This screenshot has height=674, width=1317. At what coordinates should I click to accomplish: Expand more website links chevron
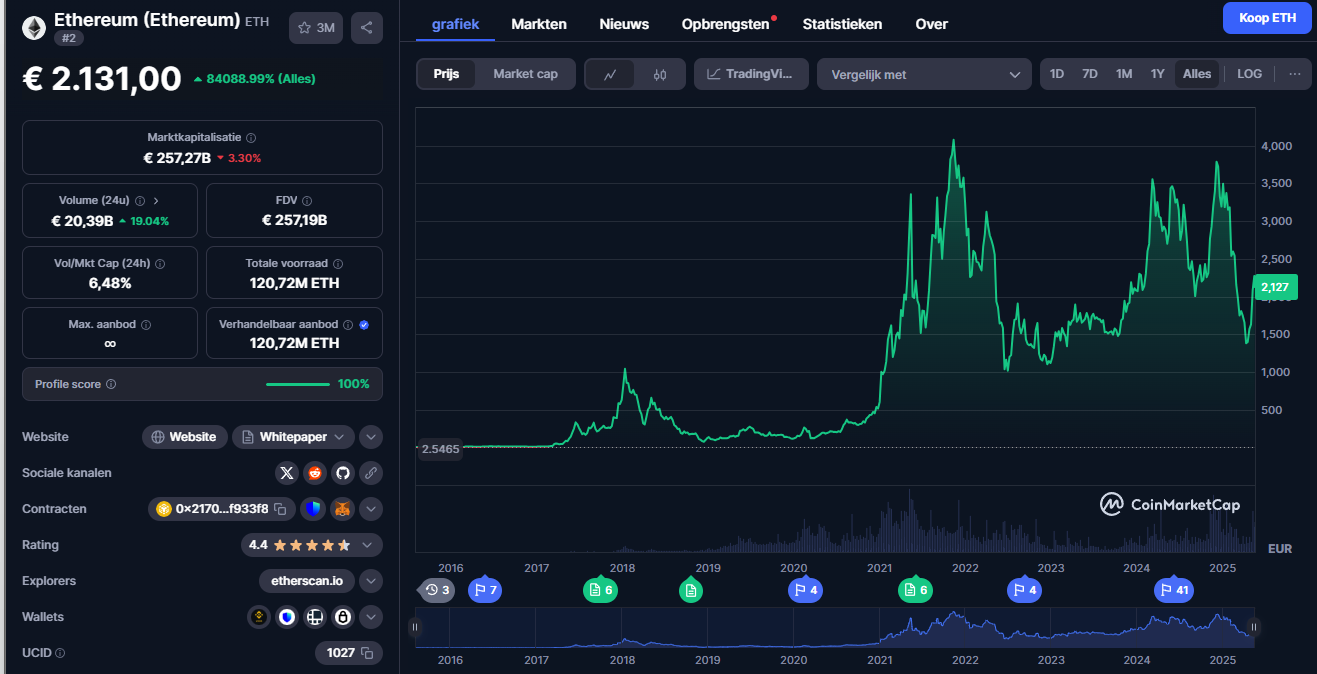coord(371,437)
